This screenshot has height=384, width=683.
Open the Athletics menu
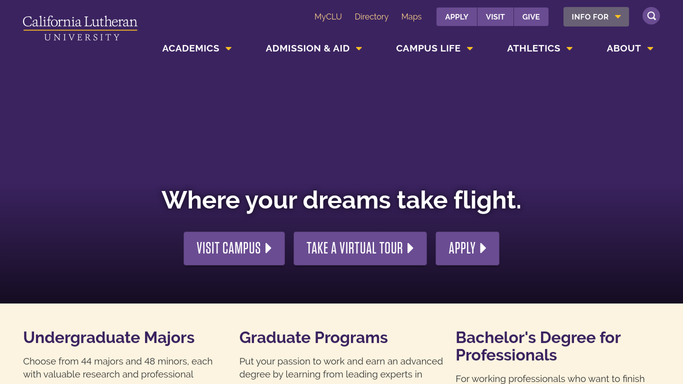(539, 48)
